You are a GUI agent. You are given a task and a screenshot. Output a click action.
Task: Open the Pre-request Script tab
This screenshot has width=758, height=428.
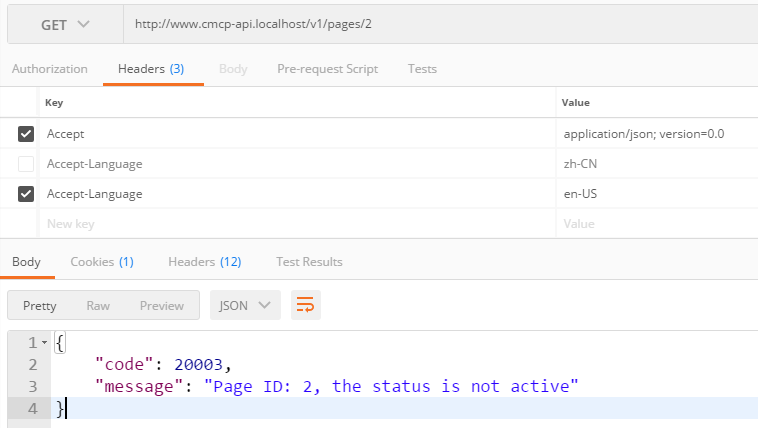(327, 69)
